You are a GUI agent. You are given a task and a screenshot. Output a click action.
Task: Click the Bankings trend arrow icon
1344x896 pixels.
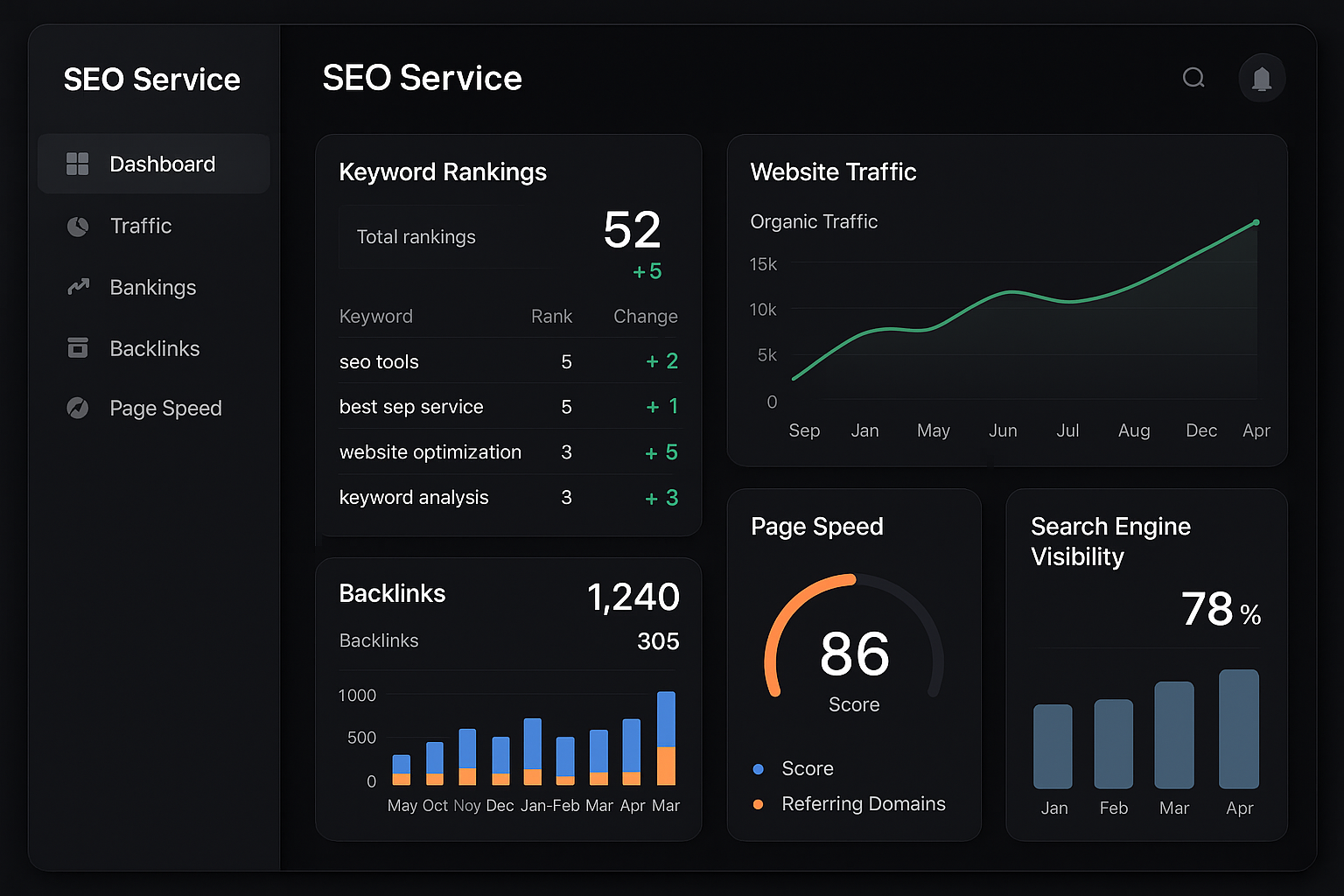point(78,287)
